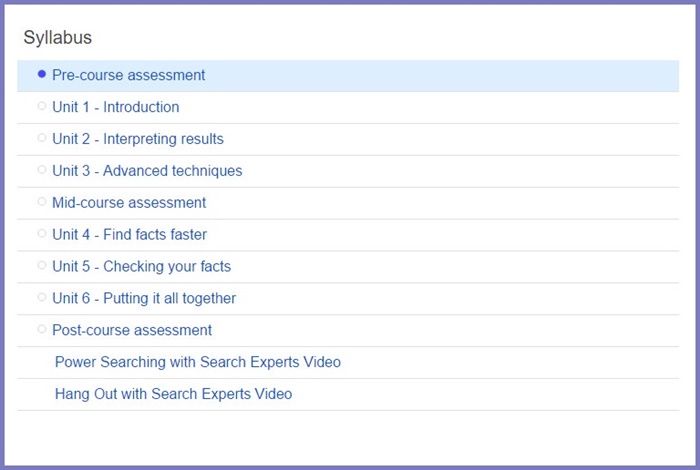This screenshot has width=700, height=470.
Task: Select Unit 5 - Checking your facts
Action: [x=142, y=266]
